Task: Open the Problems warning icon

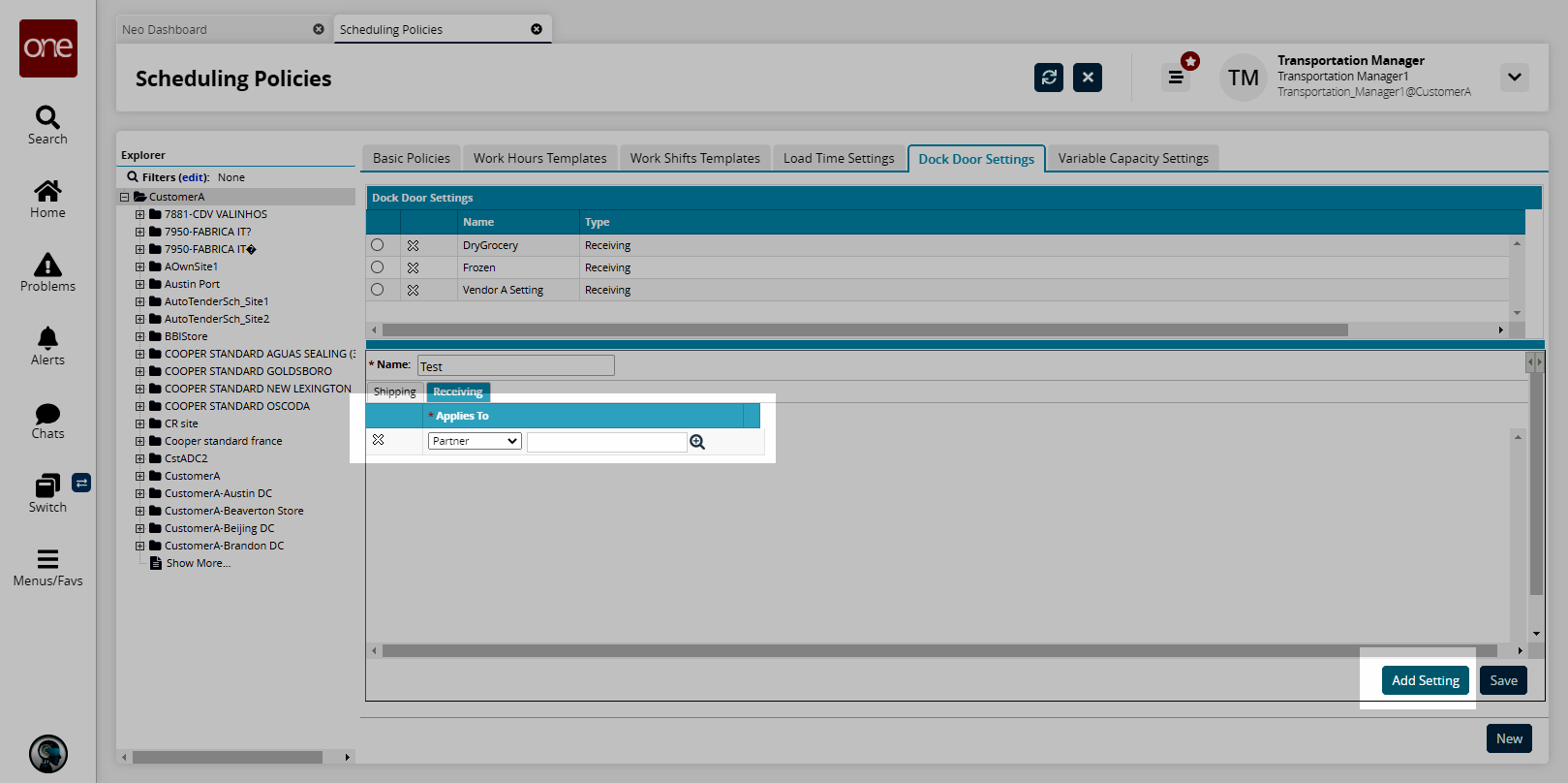Action: coord(47,266)
